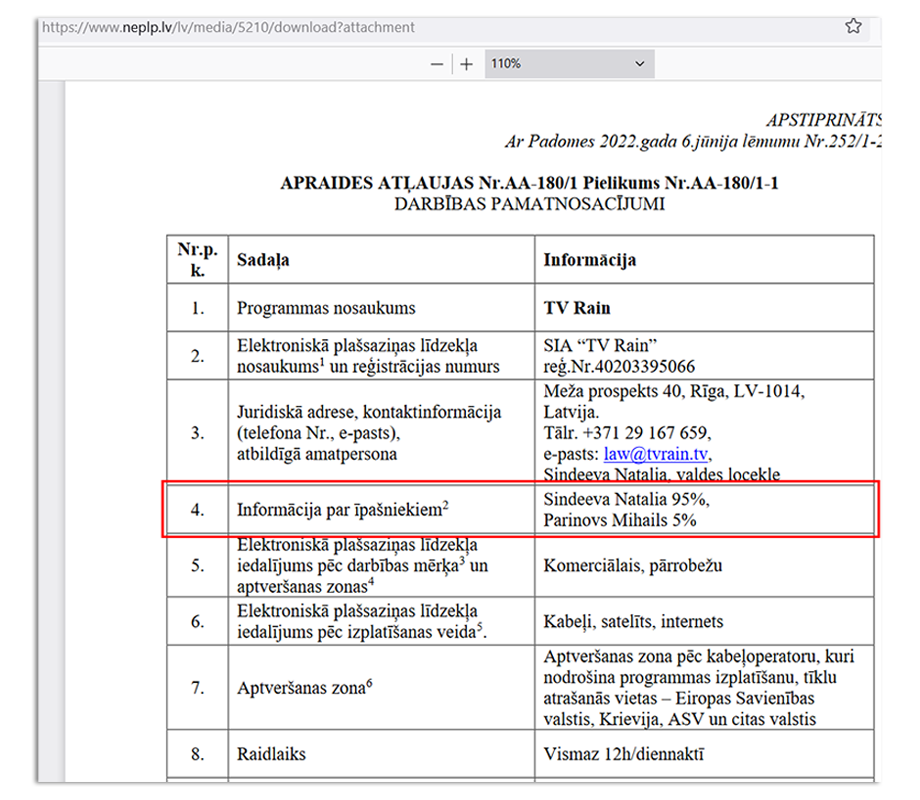Click the 'DARBĪBAS PAMATNOSACĪJUMI' heading

tap(529, 204)
